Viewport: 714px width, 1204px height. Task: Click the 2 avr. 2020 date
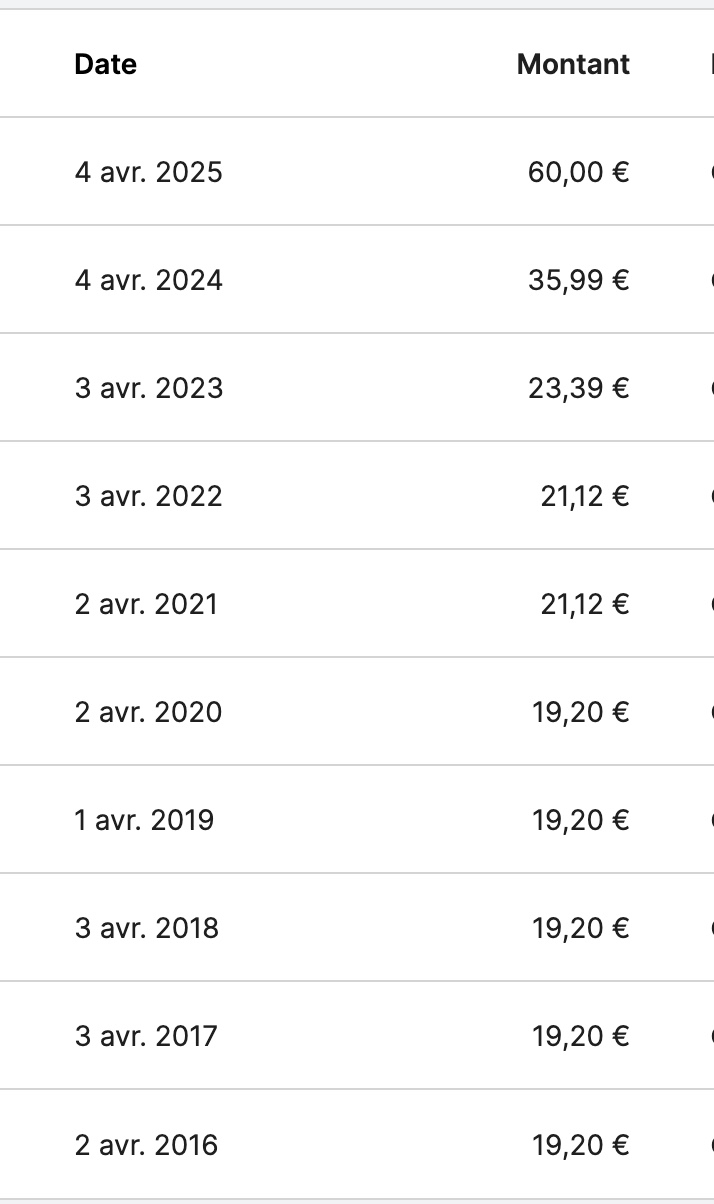[148, 712]
